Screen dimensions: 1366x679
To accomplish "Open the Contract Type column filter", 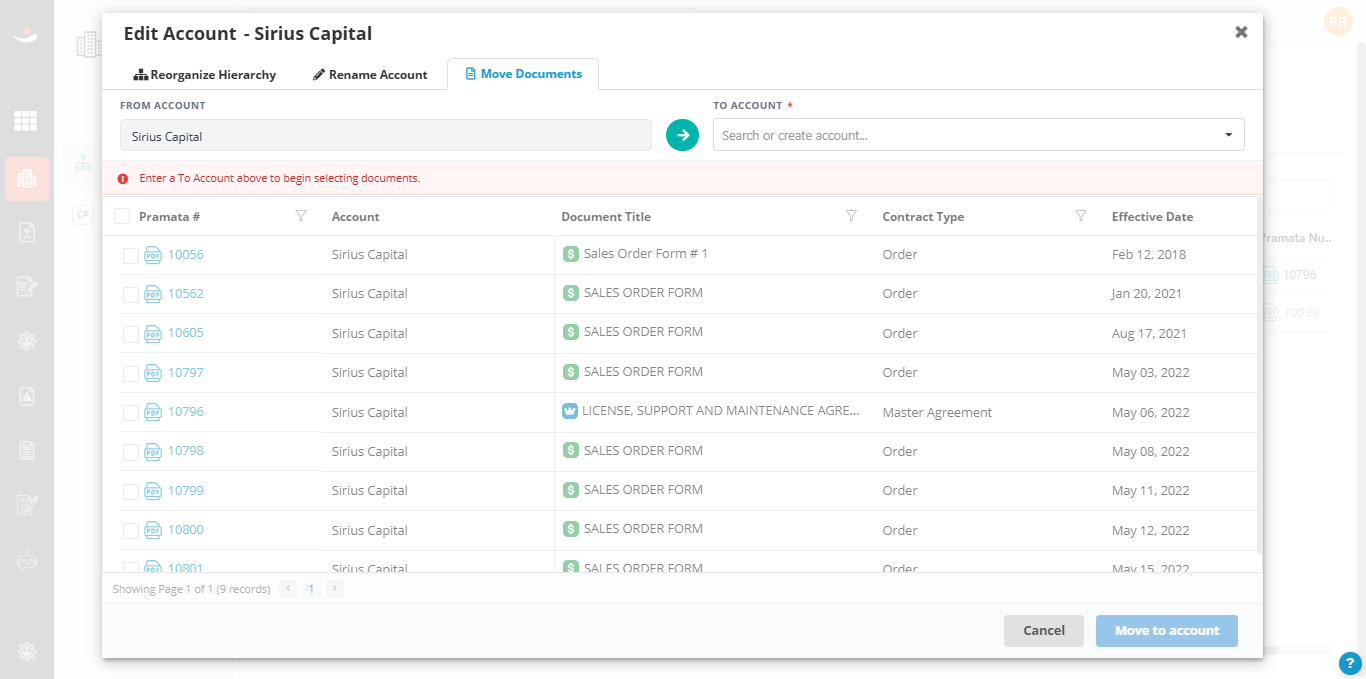I will click(1080, 216).
